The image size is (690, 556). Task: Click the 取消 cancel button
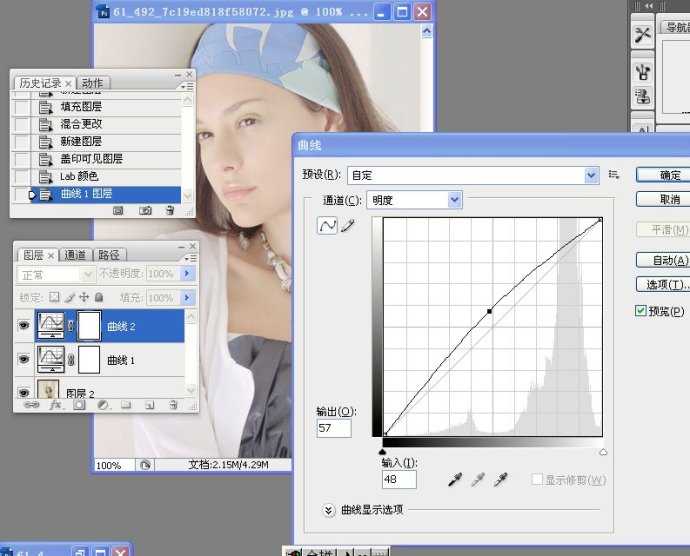point(663,199)
